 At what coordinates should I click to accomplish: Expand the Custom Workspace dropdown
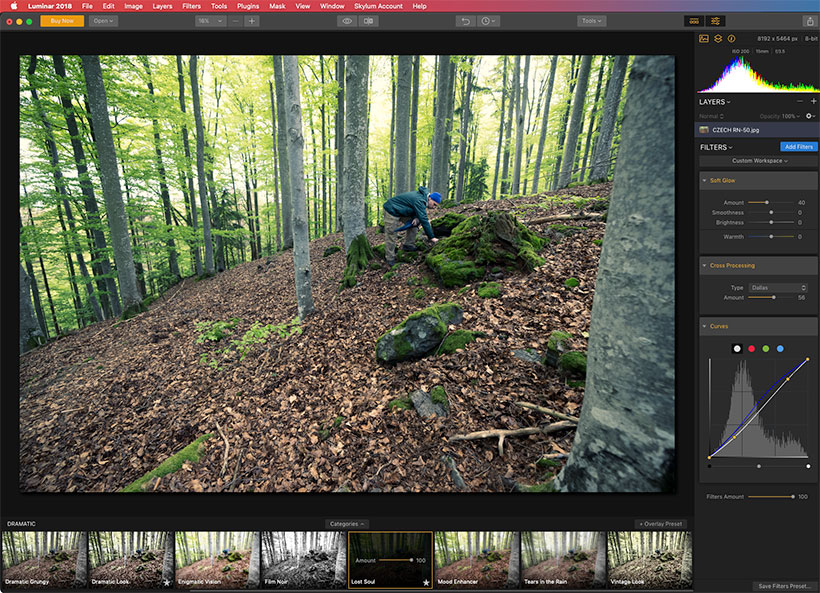[759, 161]
